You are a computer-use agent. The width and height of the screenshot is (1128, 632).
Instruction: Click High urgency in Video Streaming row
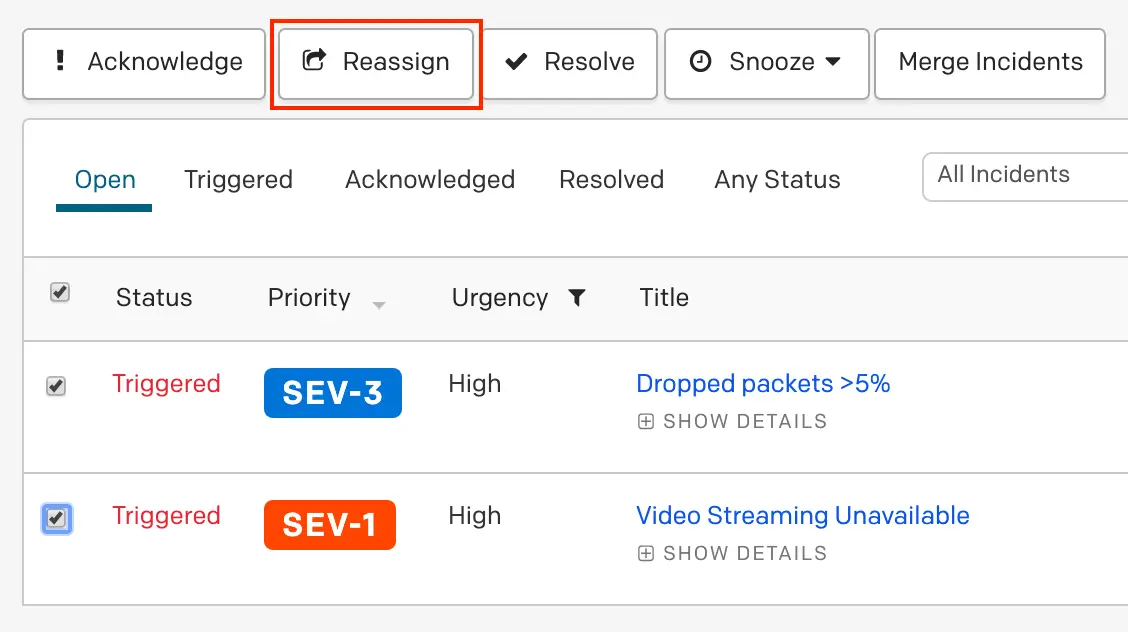click(x=475, y=516)
